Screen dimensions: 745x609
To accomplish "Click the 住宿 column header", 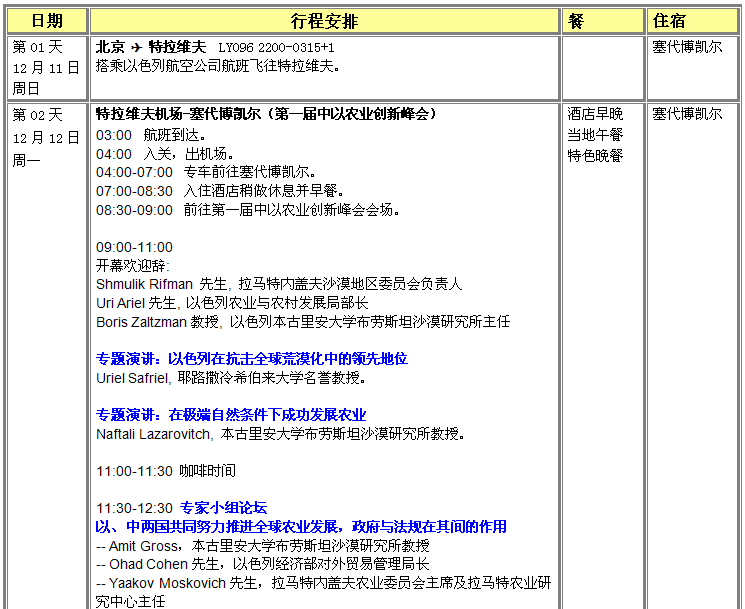I will coord(669,21).
